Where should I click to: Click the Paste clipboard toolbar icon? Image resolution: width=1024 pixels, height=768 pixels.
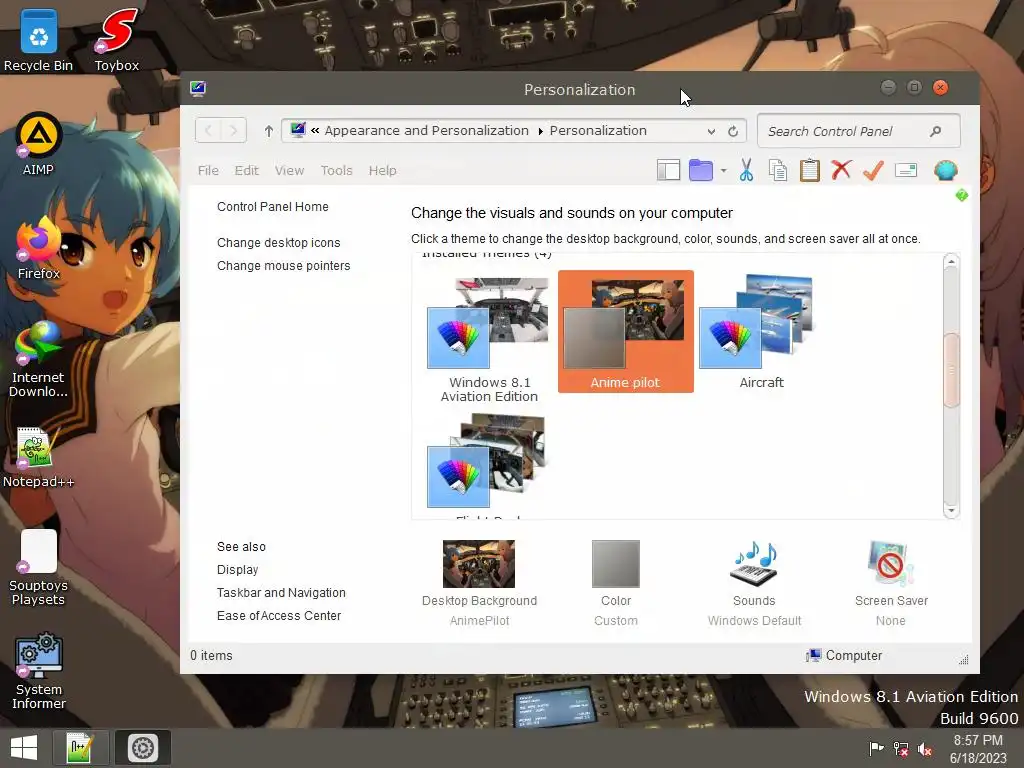pos(810,170)
